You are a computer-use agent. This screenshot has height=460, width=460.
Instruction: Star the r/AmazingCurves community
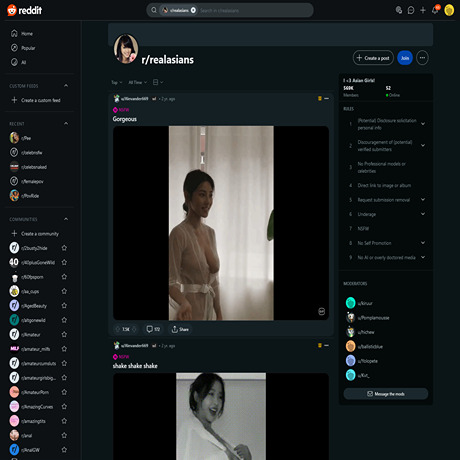pyautogui.click(x=64, y=406)
